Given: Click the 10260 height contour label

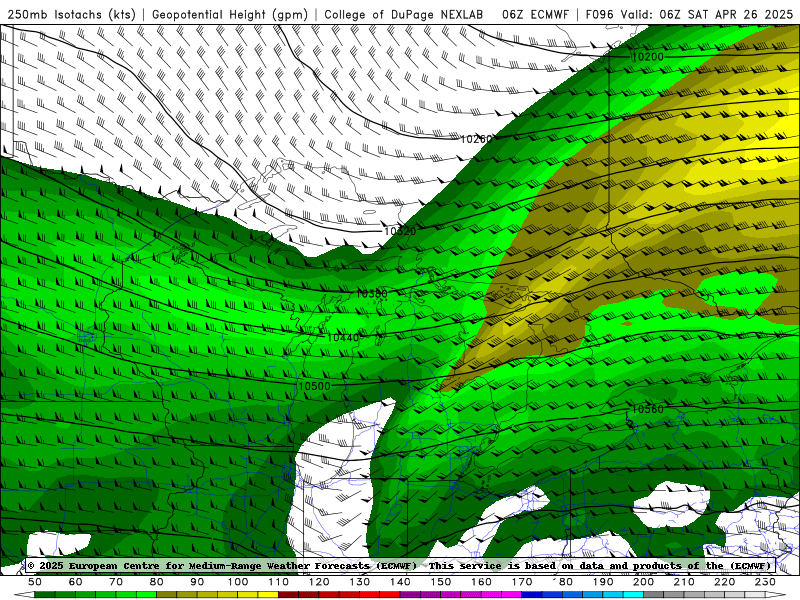Looking at the screenshot, I should 477,139.
